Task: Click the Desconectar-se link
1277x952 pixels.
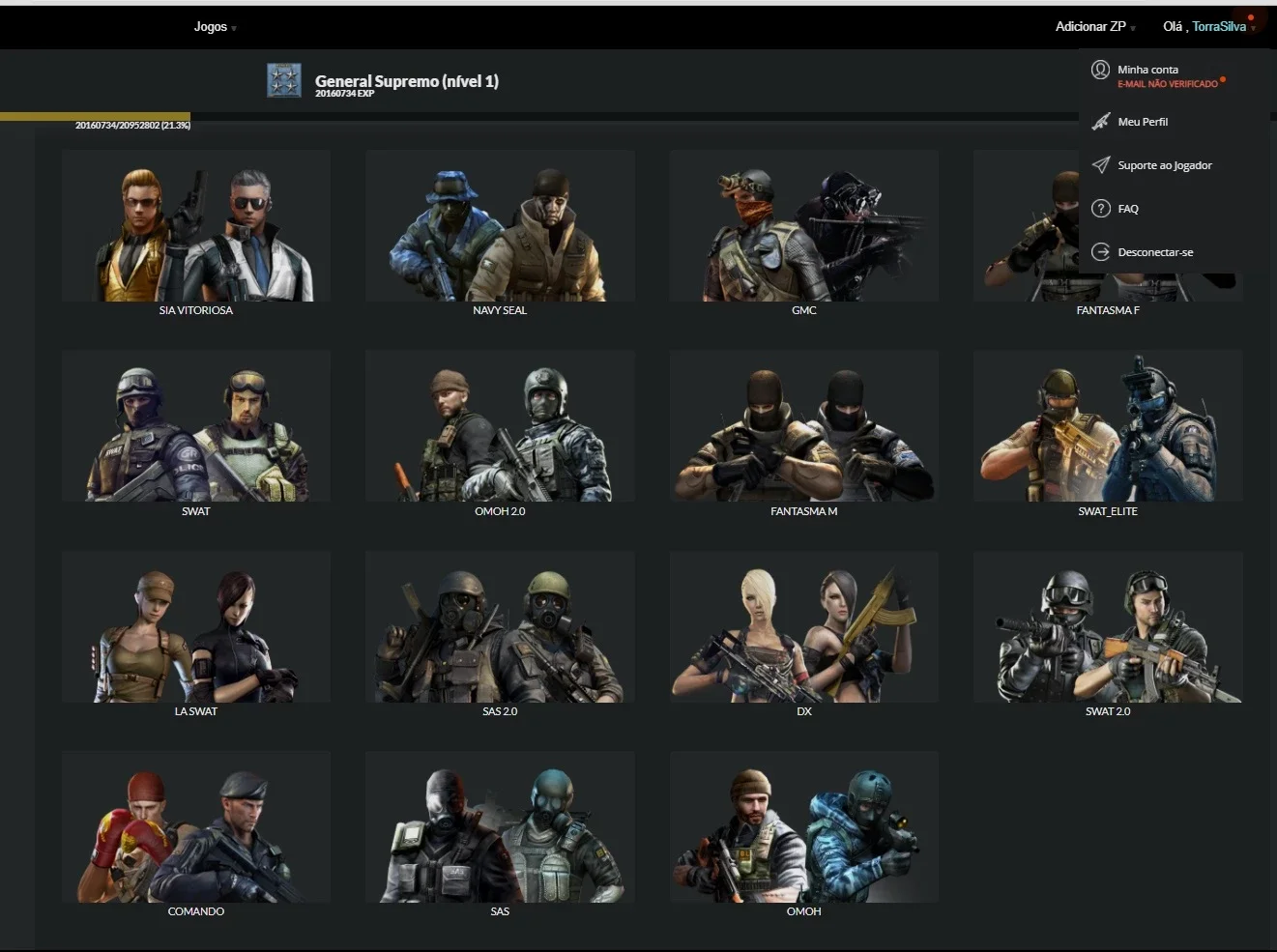Action: (1155, 252)
